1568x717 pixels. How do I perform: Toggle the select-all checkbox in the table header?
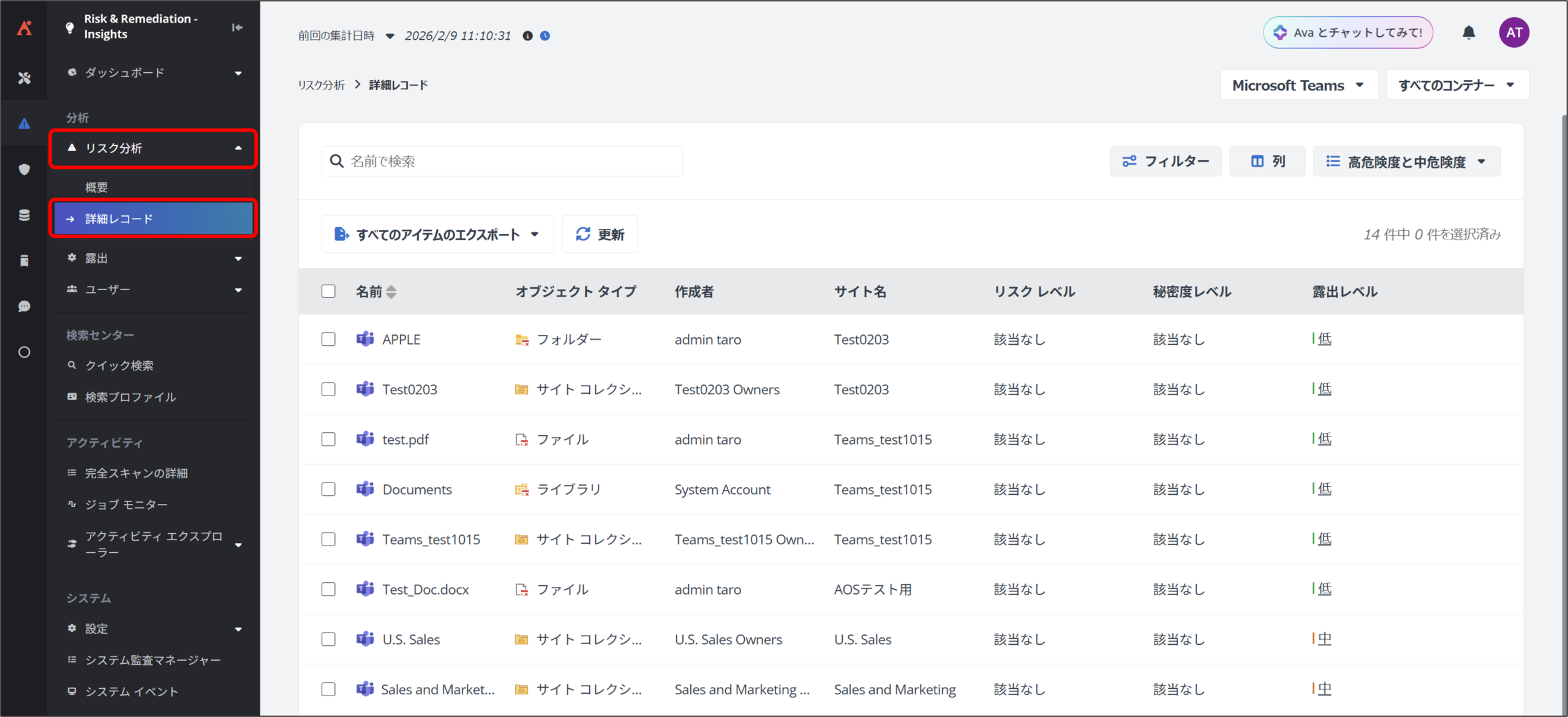coord(328,291)
